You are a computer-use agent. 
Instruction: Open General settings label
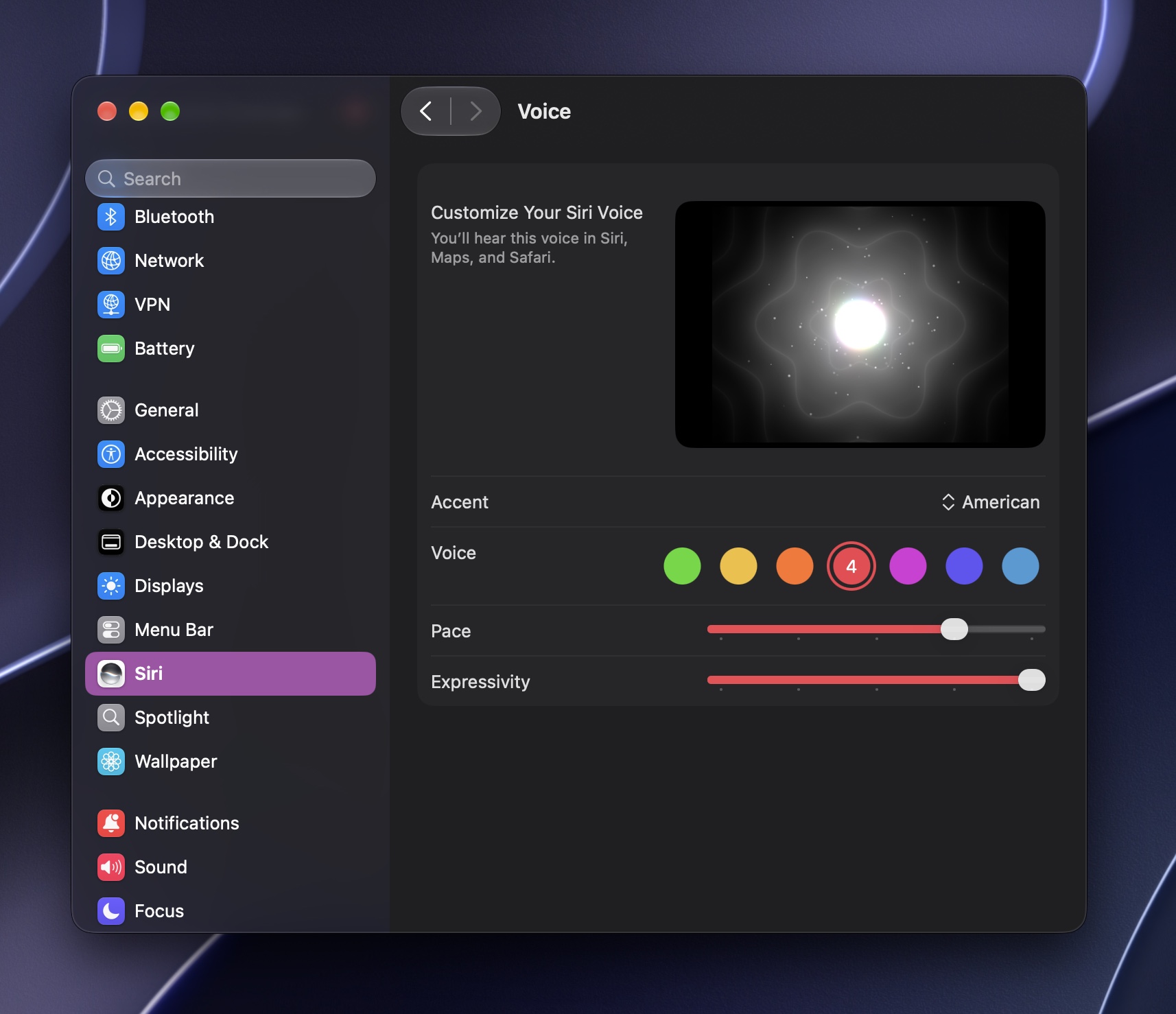[x=167, y=410]
